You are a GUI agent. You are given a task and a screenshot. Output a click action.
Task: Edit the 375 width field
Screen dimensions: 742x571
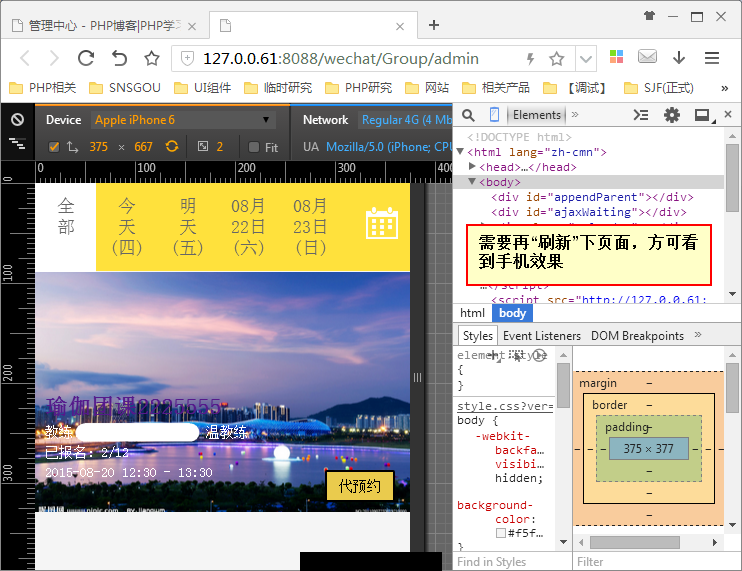(98, 147)
